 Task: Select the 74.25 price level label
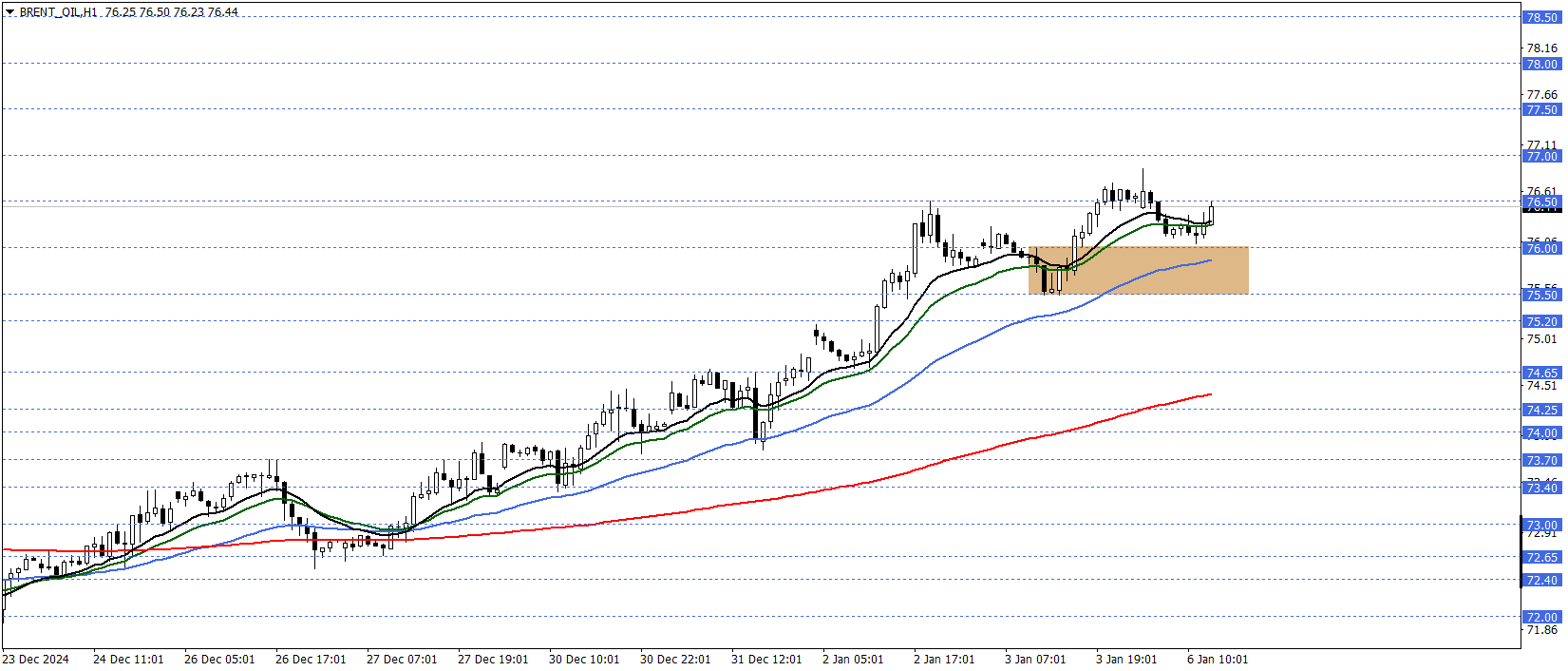point(1541,410)
